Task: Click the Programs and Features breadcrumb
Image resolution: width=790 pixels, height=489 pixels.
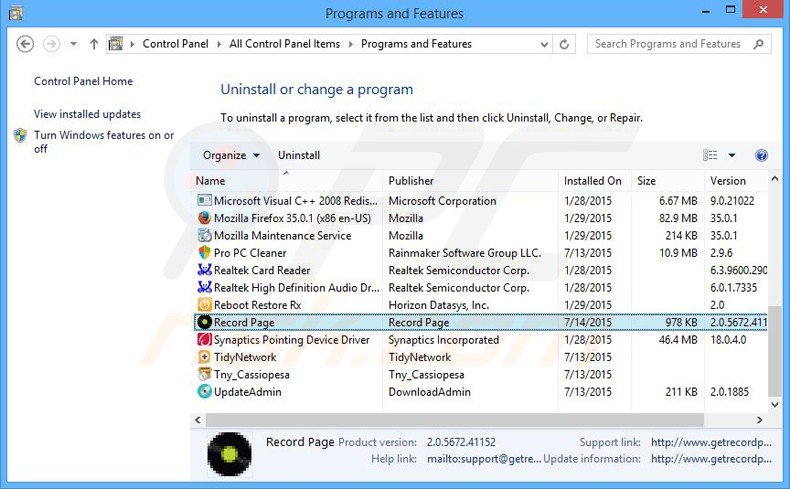Action: click(x=416, y=44)
